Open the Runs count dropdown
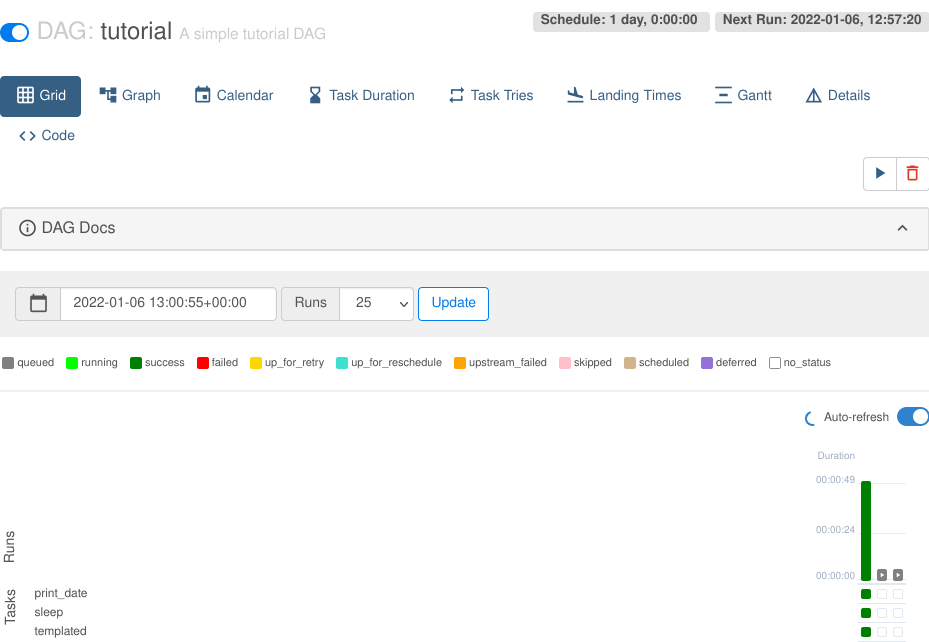This screenshot has width=929, height=642. click(377, 303)
